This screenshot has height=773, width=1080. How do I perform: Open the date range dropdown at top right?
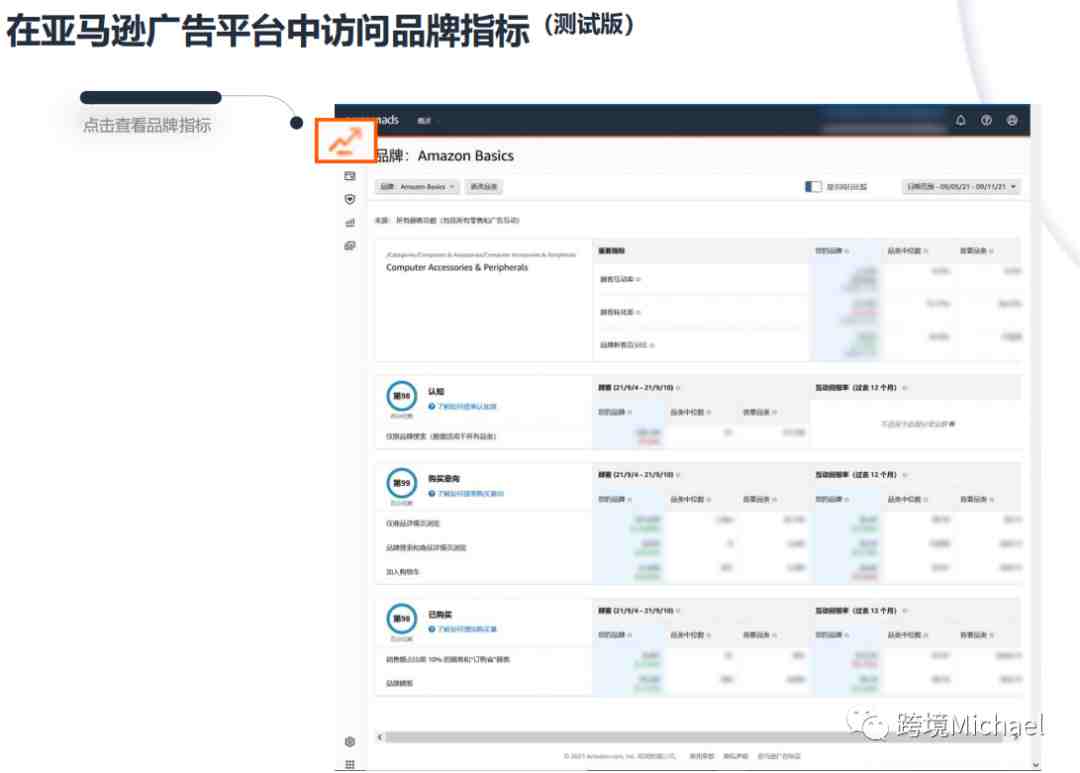pyautogui.click(x=962, y=187)
